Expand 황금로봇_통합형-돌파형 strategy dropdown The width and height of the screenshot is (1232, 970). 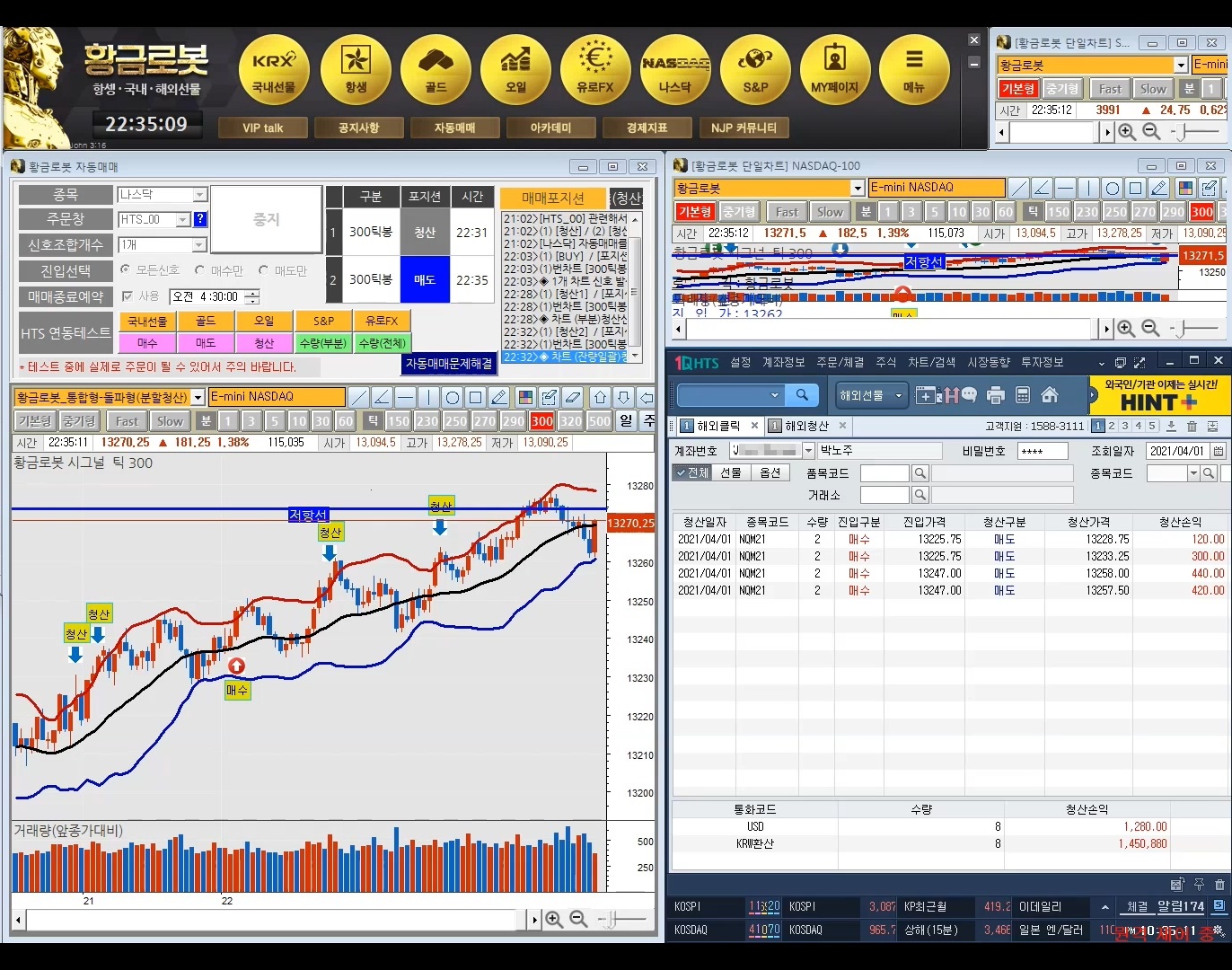tap(198, 397)
